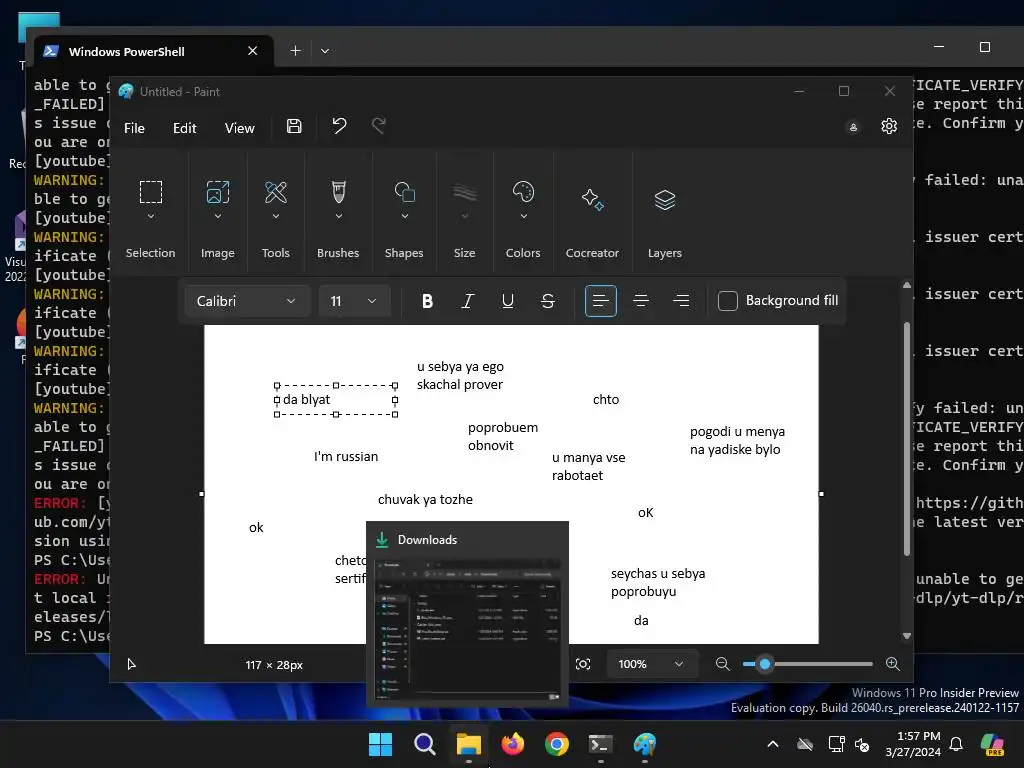Image resolution: width=1024 pixels, height=768 pixels.
Task: Open the File menu in Paint
Action: [x=134, y=128]
